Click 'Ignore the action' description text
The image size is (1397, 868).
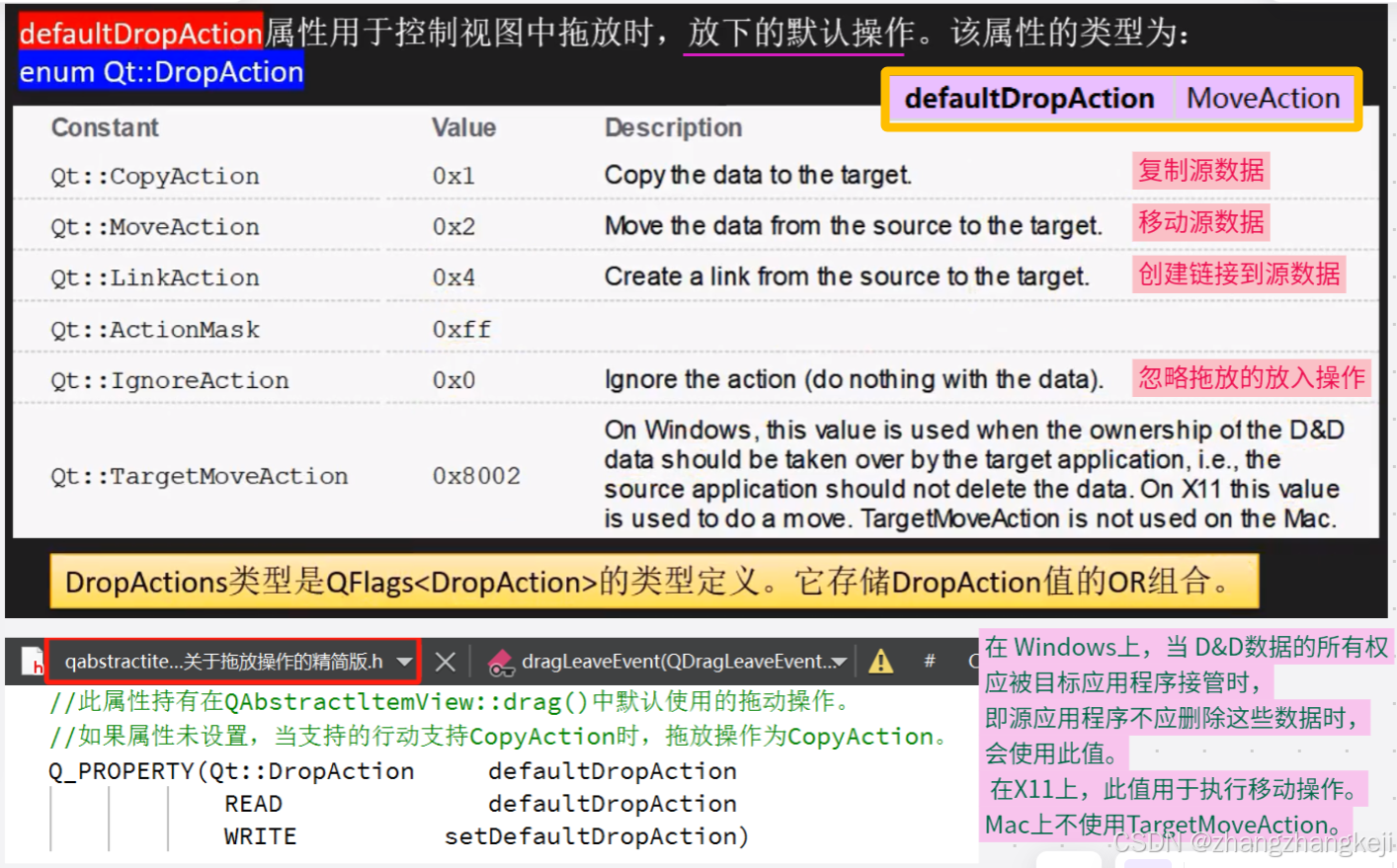(x=854, y=379)
